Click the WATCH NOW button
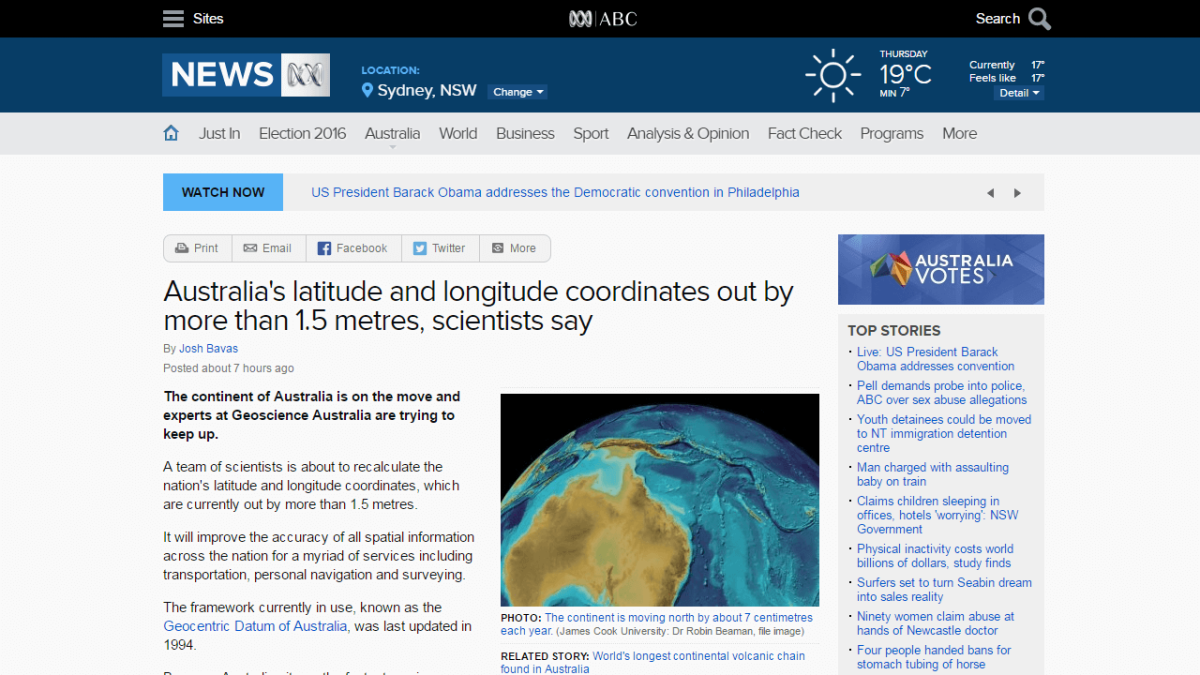The height and width of the screenshot is (675, 1200). [222, 192]
